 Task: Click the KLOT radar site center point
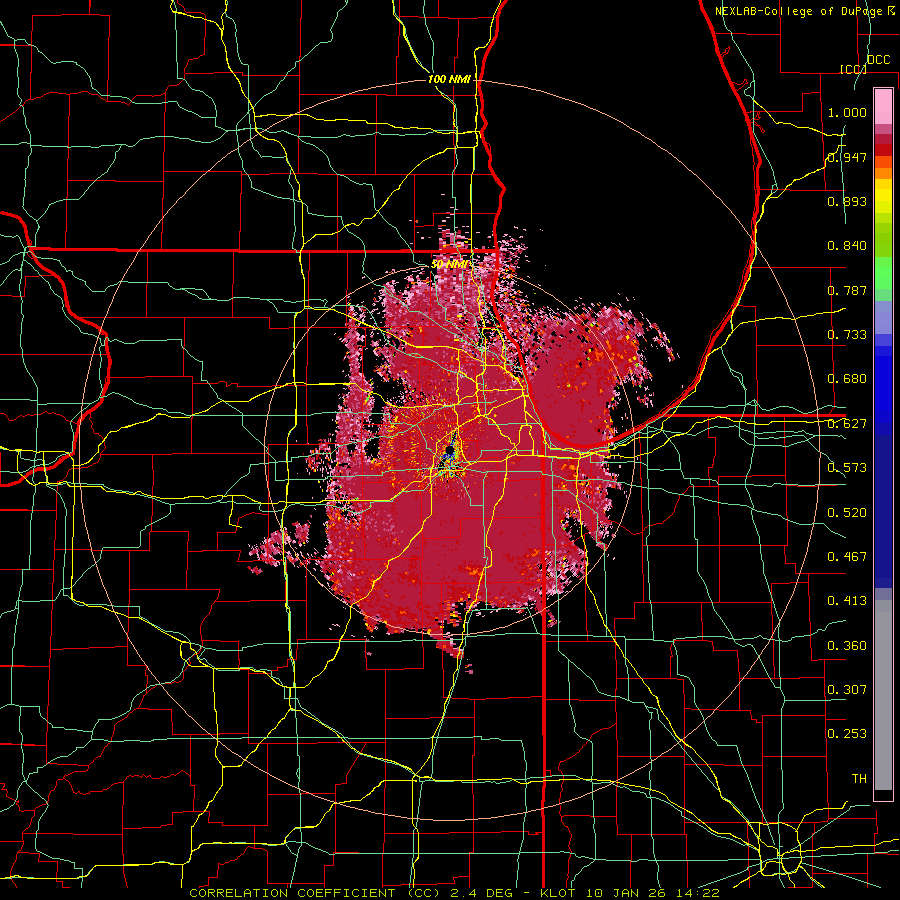(x=449, y=450)
